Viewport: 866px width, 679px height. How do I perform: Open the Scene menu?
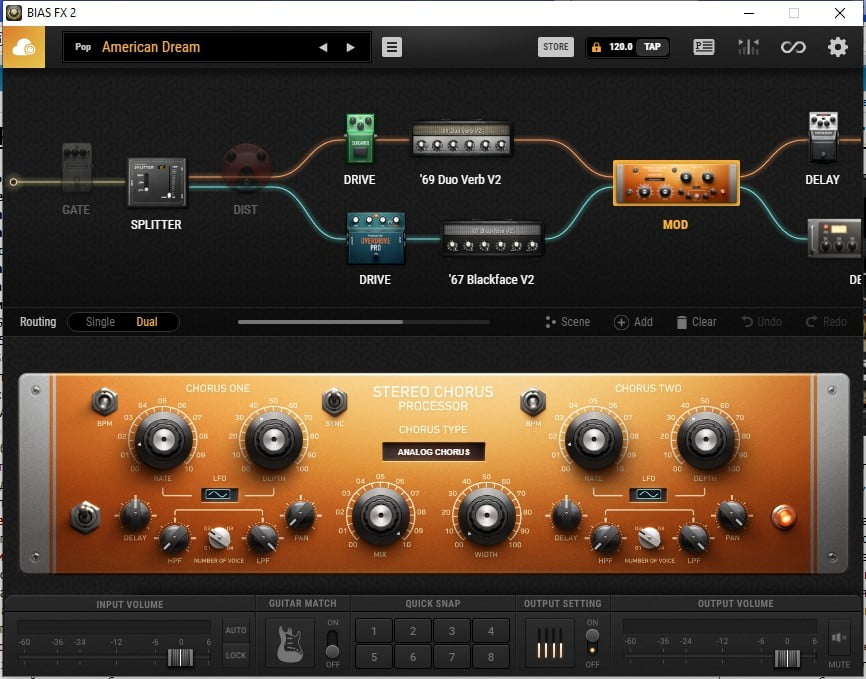point(568,322)
